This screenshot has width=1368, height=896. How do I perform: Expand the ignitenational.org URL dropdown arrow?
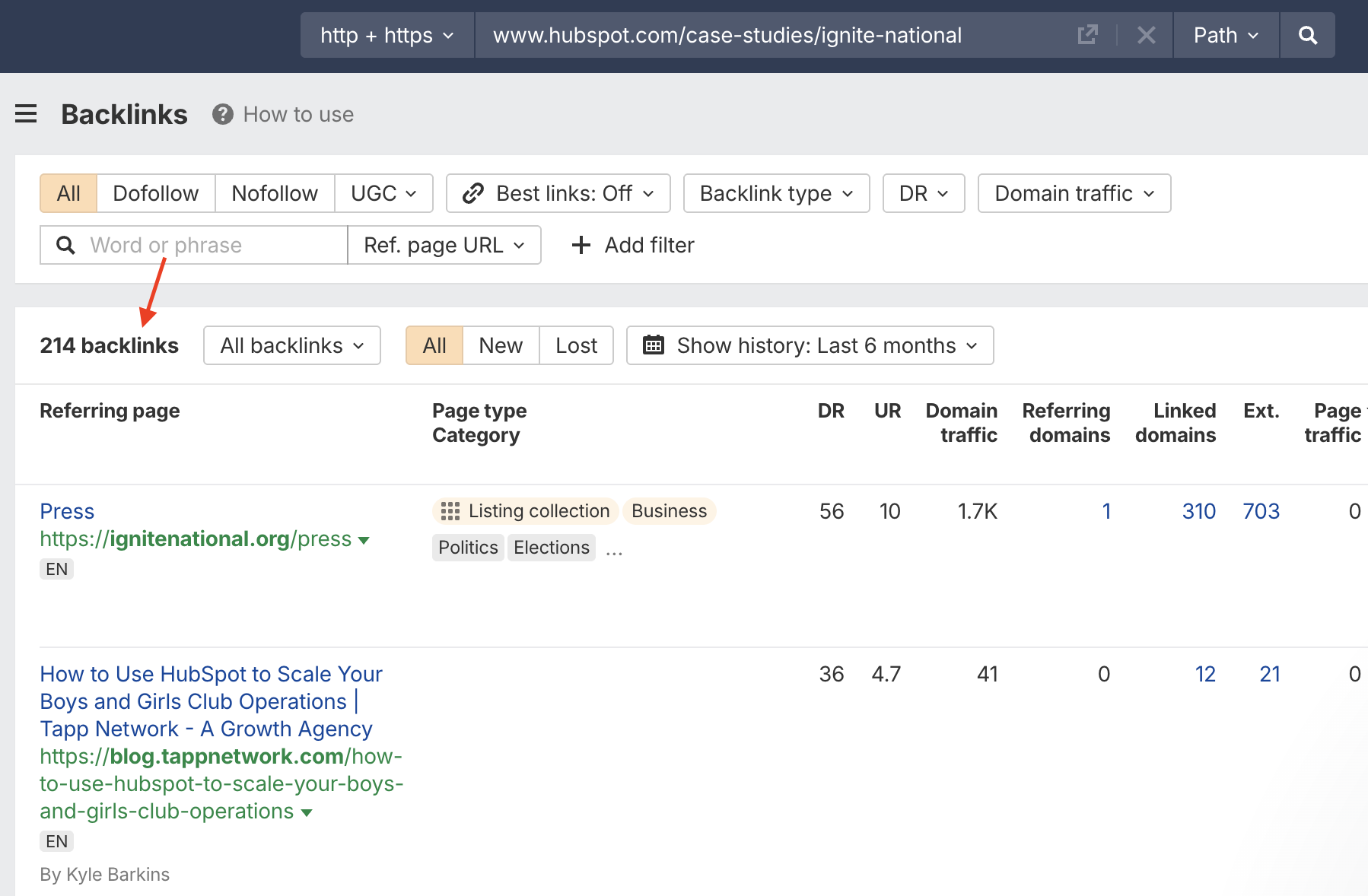(x=364, y=540)
